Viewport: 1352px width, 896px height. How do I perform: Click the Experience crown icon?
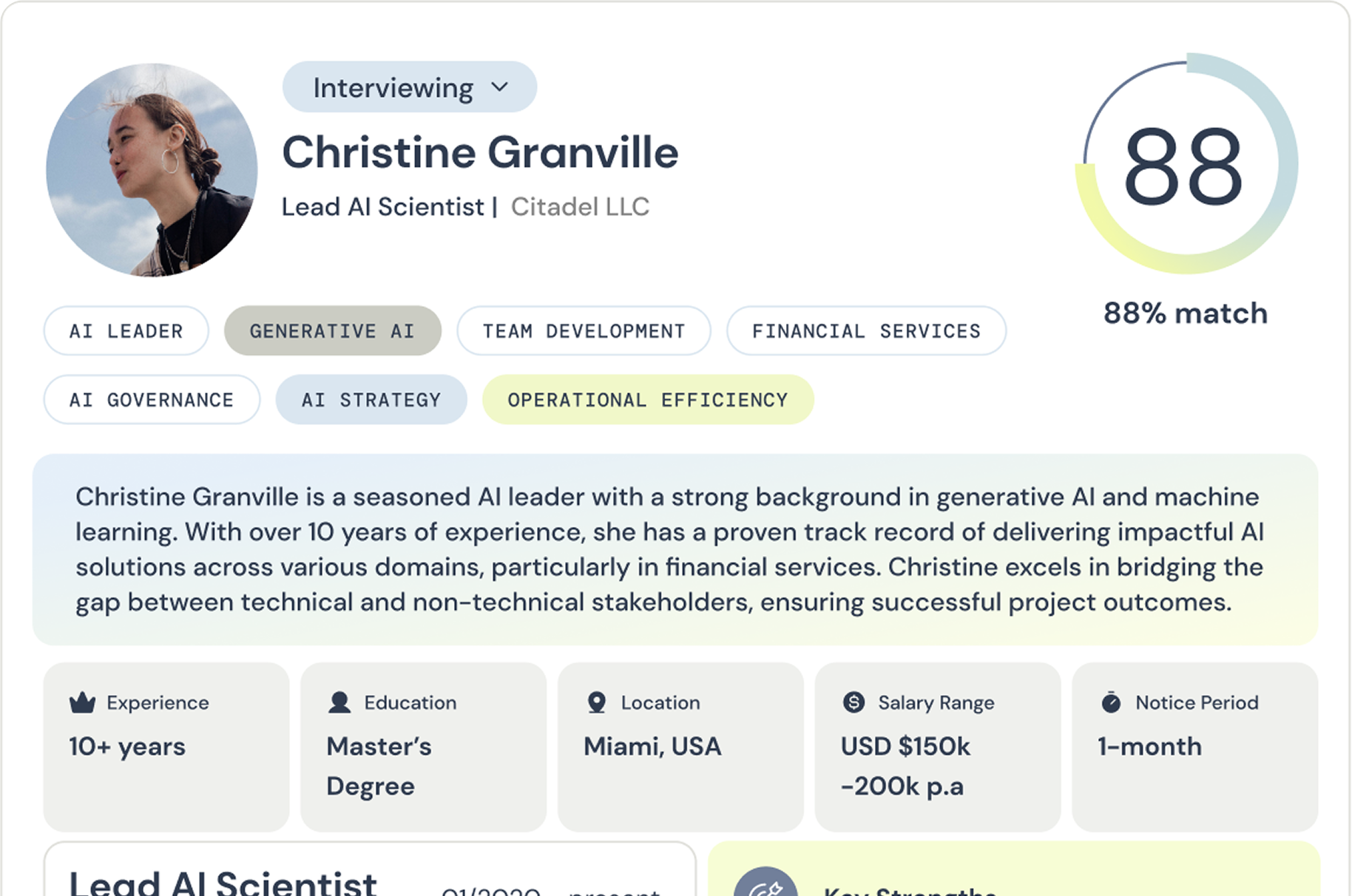(82, 702)
